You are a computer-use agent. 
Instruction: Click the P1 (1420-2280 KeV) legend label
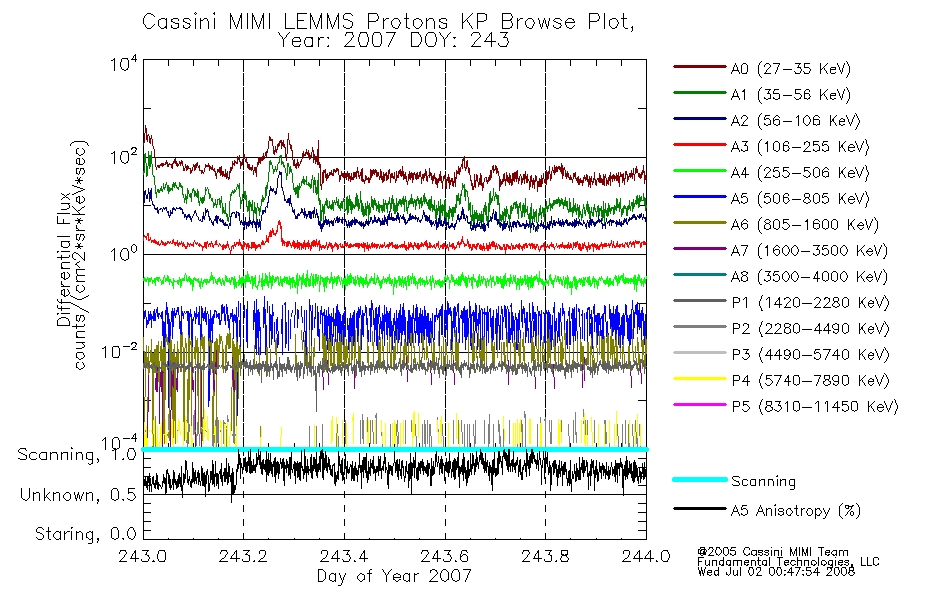pyautogui.click(x=810, y=303)
